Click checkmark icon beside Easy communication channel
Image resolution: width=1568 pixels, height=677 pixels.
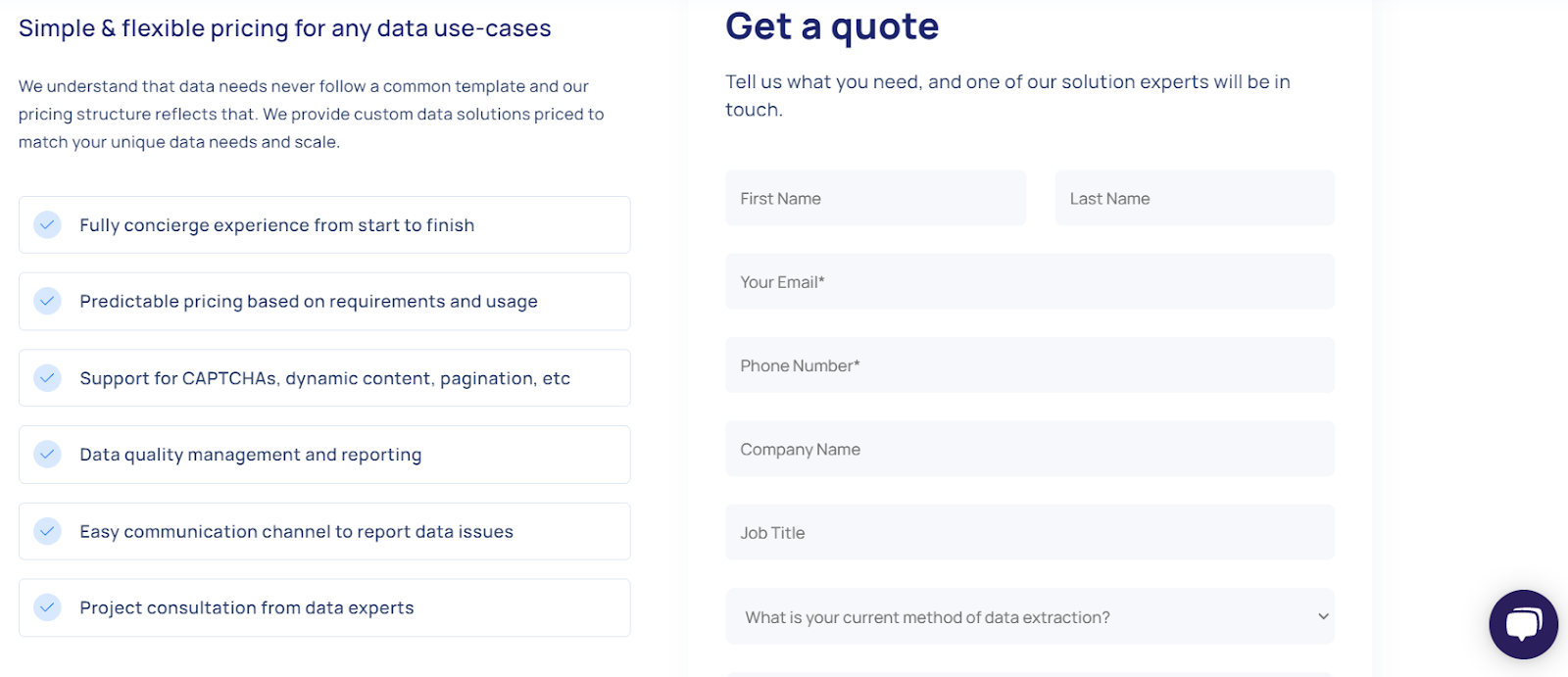(47, 531)
